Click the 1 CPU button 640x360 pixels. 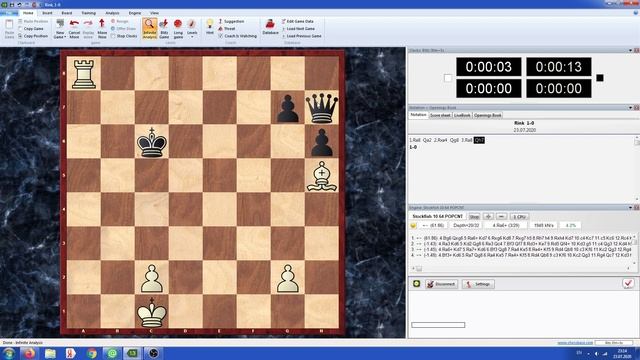(520, 216)
